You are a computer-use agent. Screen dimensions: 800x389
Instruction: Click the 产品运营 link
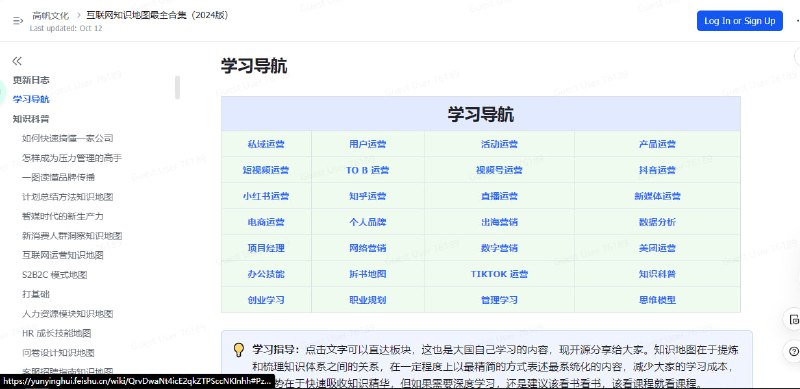click(657, 144)
